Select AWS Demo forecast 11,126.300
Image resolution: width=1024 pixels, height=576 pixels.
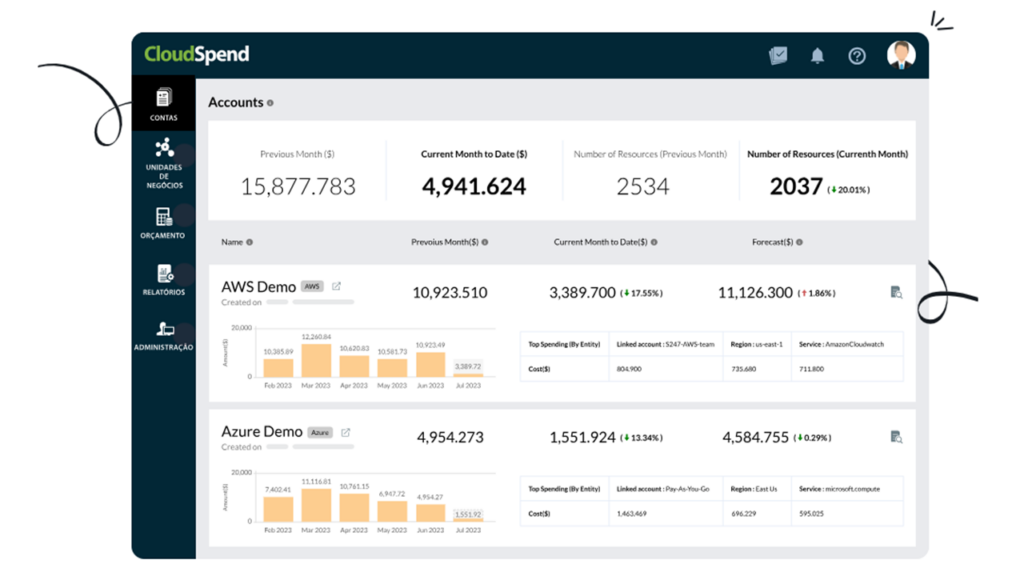(x=756, y=293)
